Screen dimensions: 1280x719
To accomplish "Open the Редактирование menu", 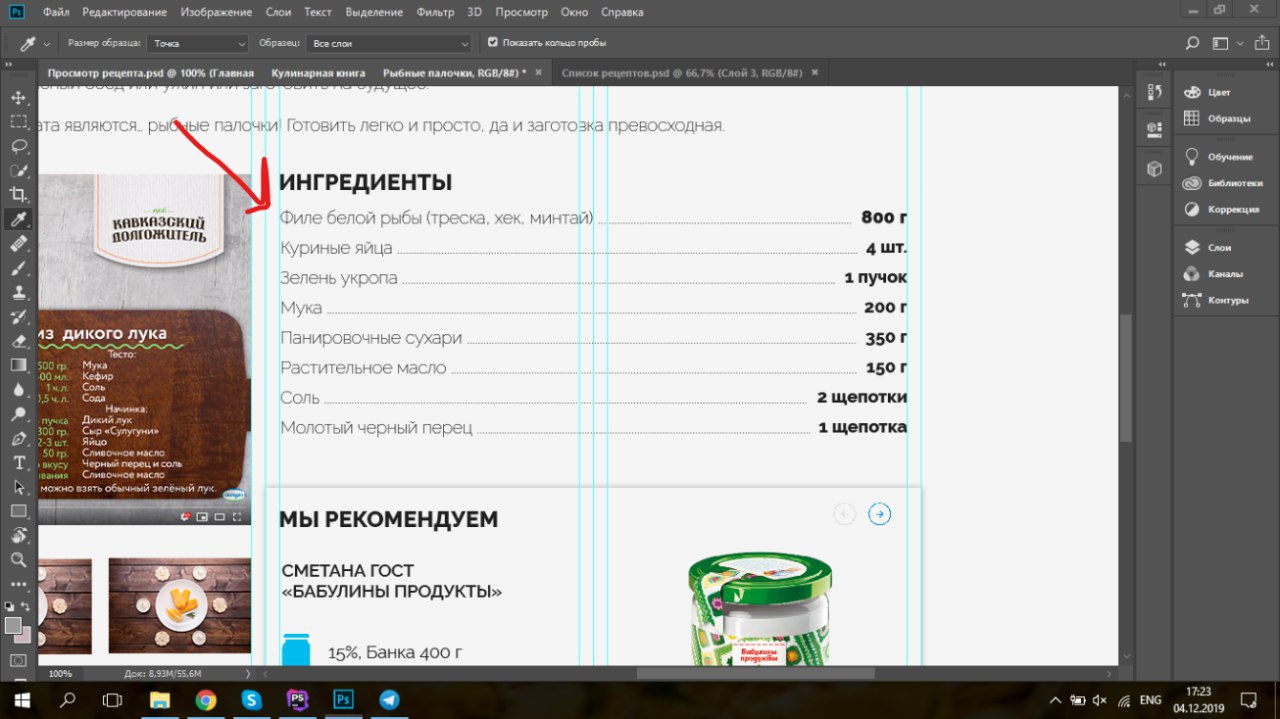I will (126, 12).
